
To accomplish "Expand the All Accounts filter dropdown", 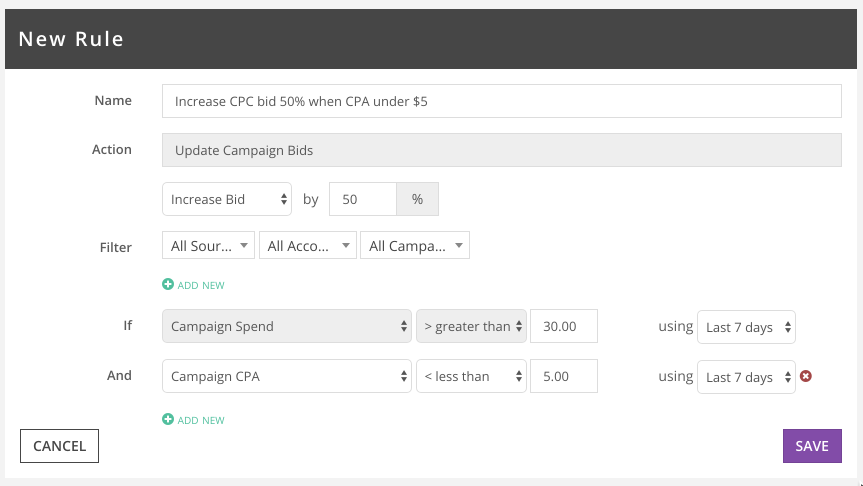I will 308,245.
